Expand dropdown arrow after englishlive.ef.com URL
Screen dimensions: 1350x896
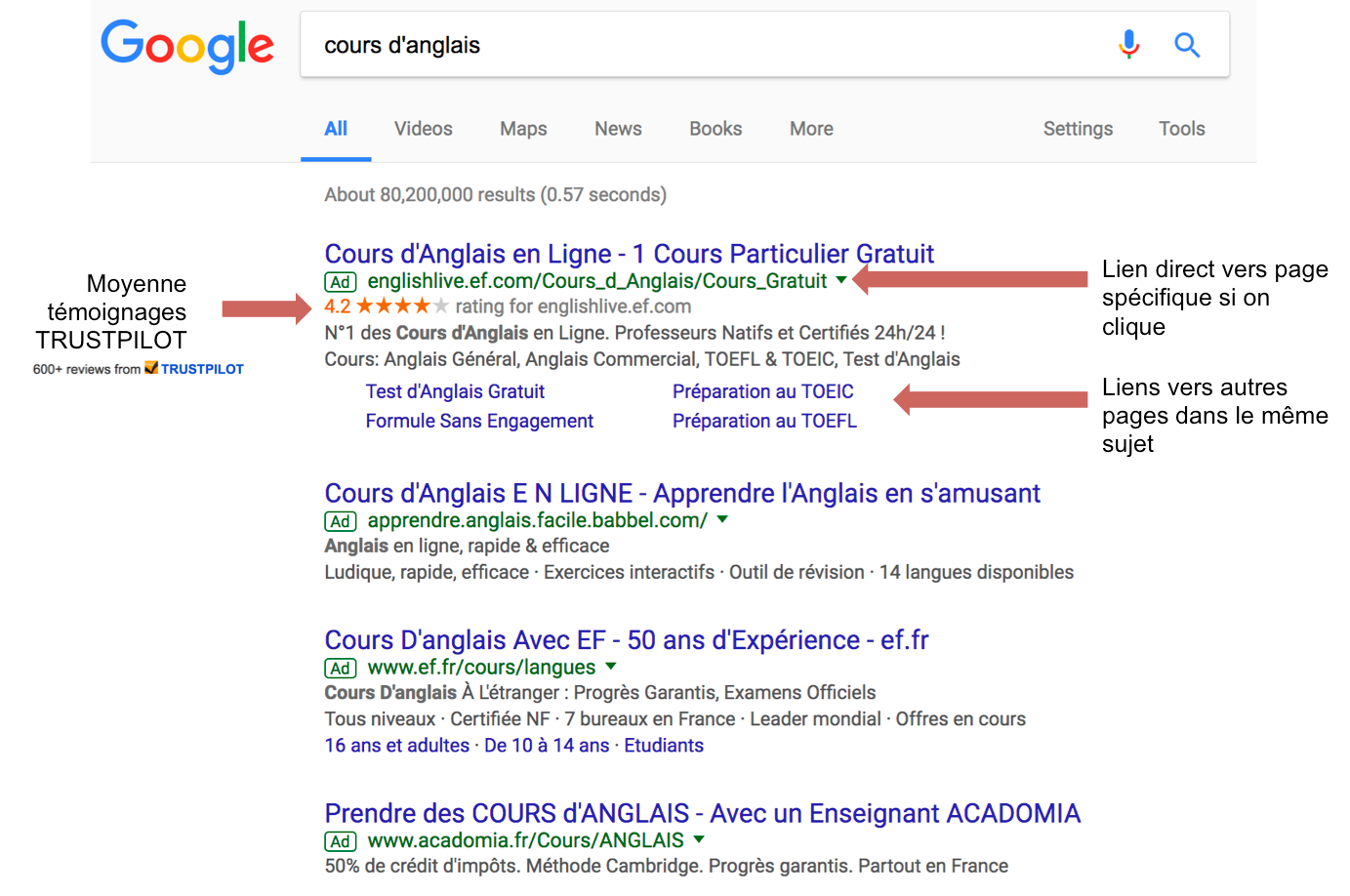841,280
